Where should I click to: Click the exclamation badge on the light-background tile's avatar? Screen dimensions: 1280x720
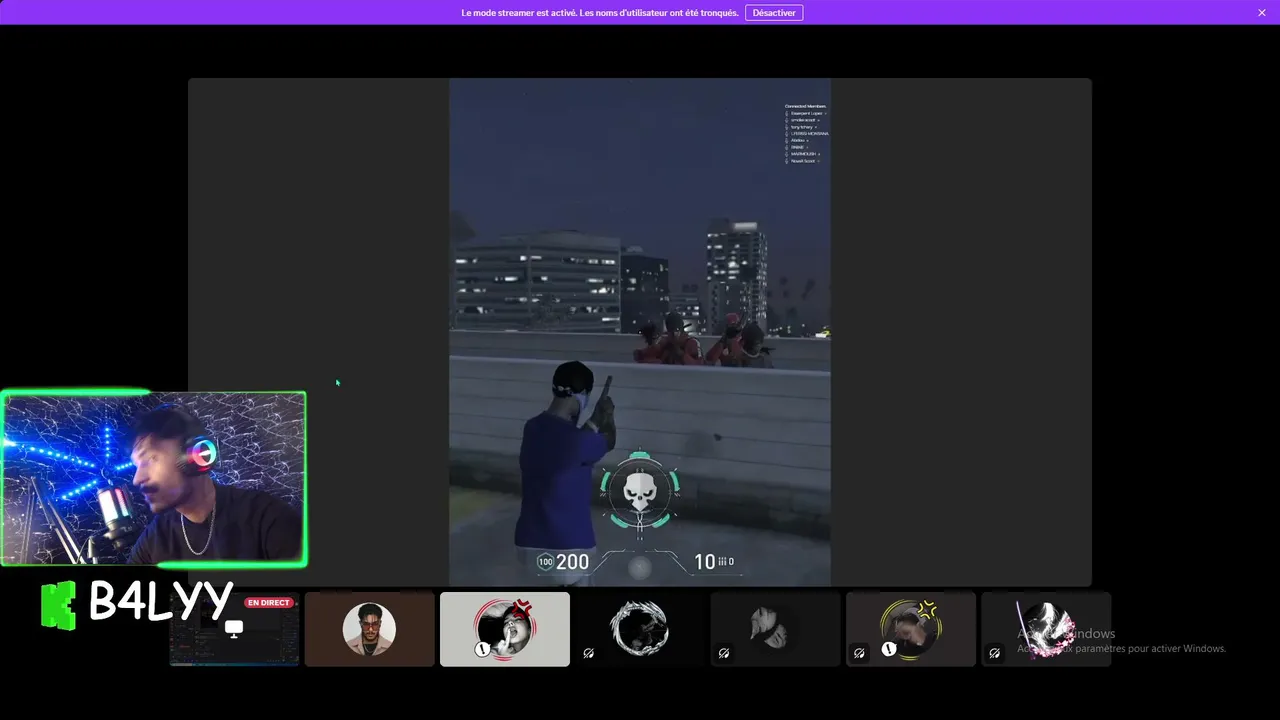coord(483,649)
